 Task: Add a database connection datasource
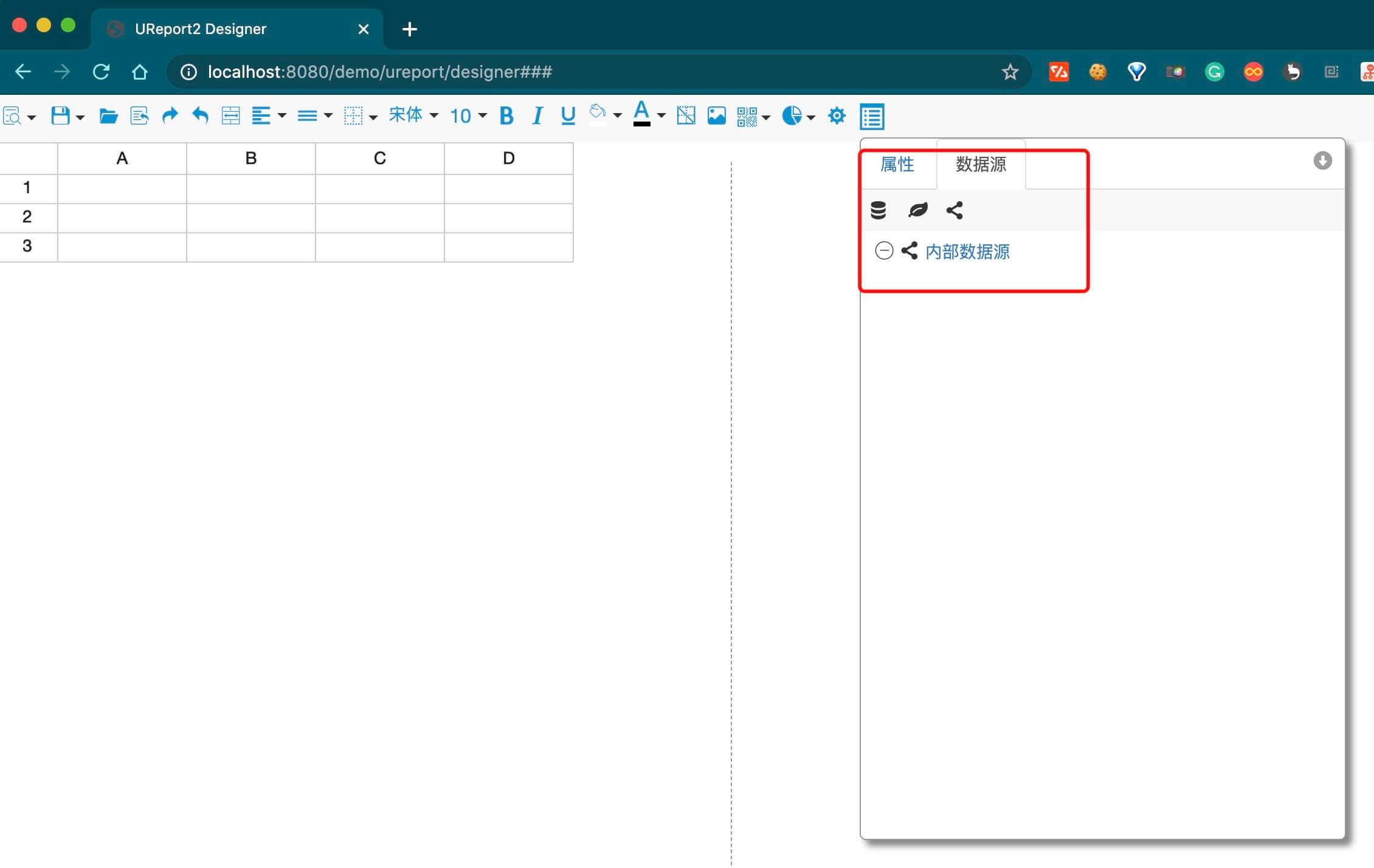(x=878, y=210)
